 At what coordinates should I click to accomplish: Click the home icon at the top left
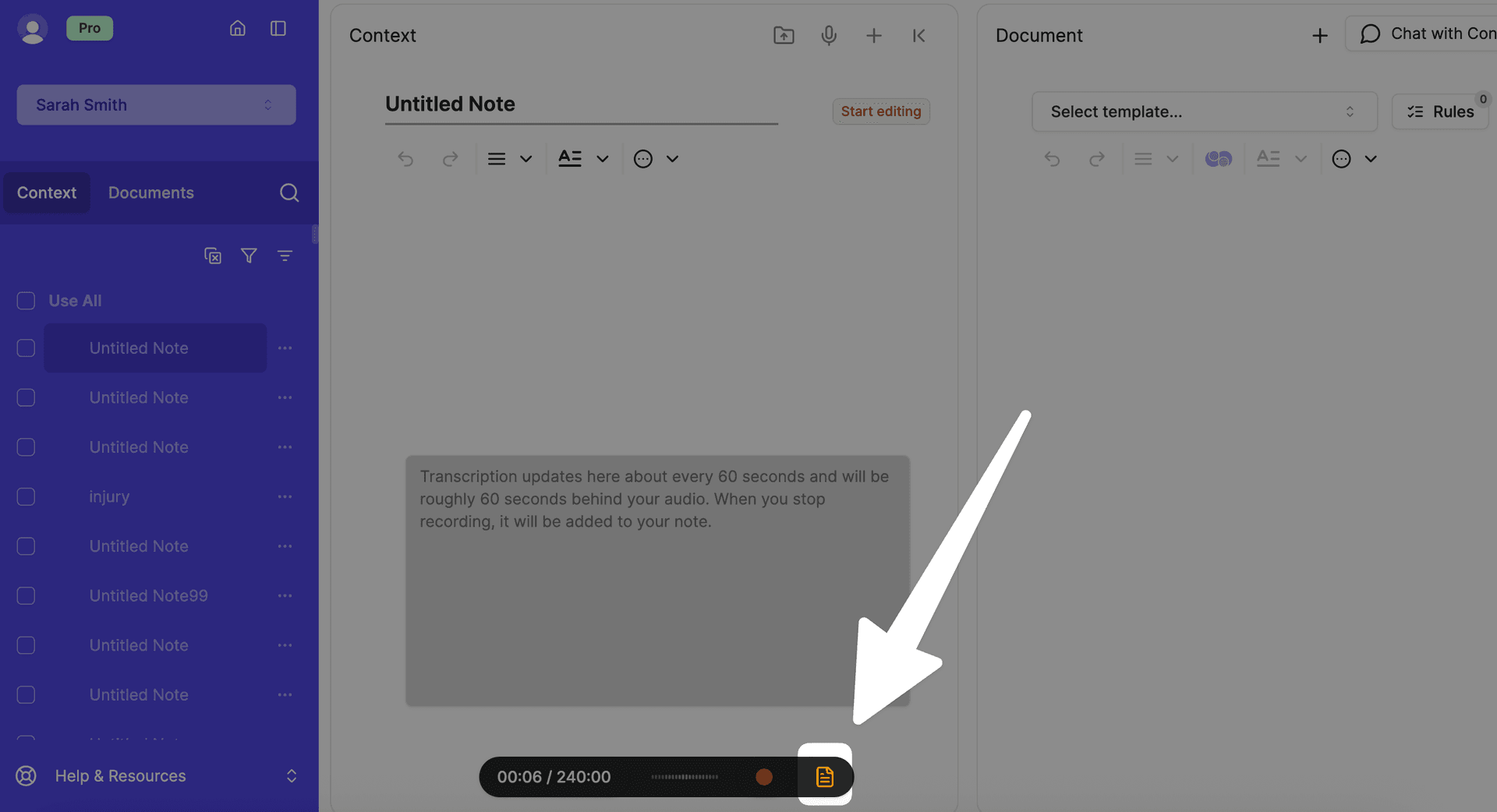237,27
